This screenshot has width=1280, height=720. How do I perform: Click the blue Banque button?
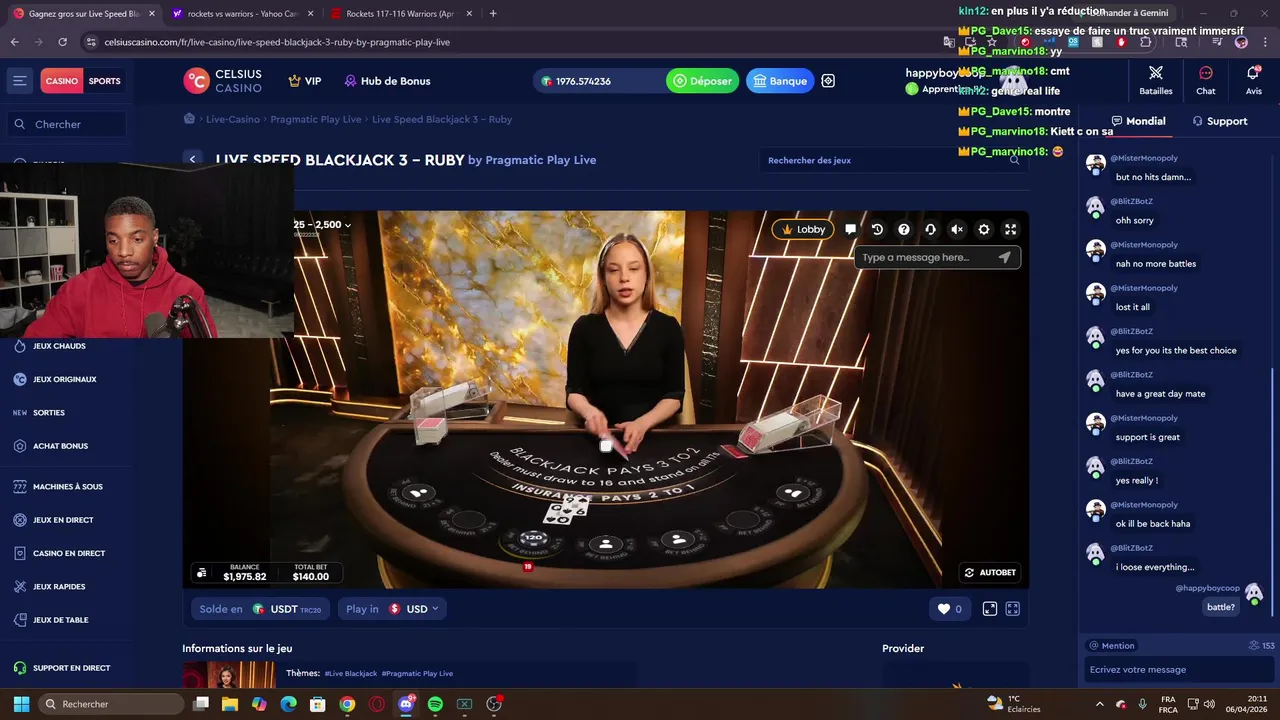780,81
